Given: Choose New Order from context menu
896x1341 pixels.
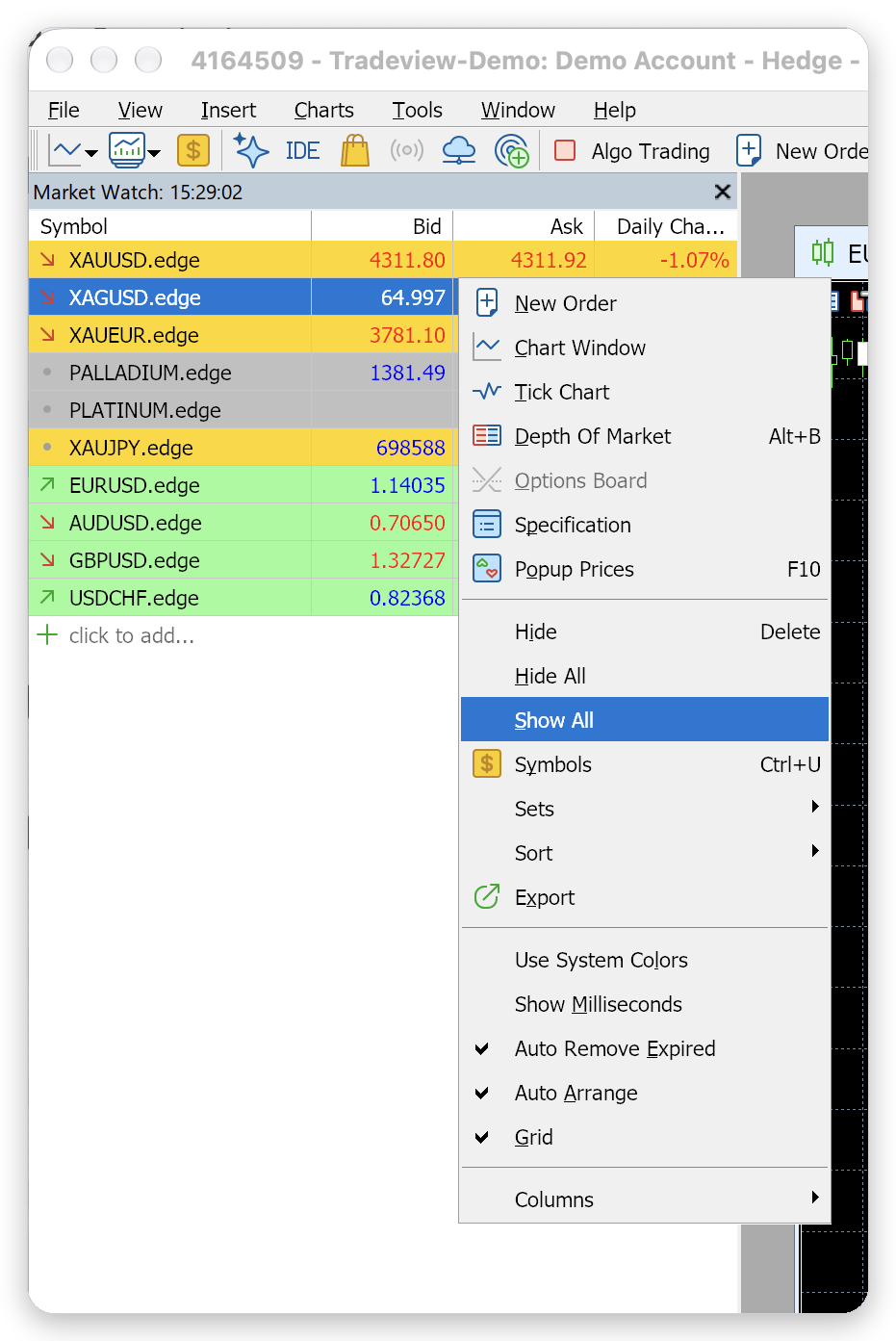Looking at the screenshot, I should tap(645, 303).
